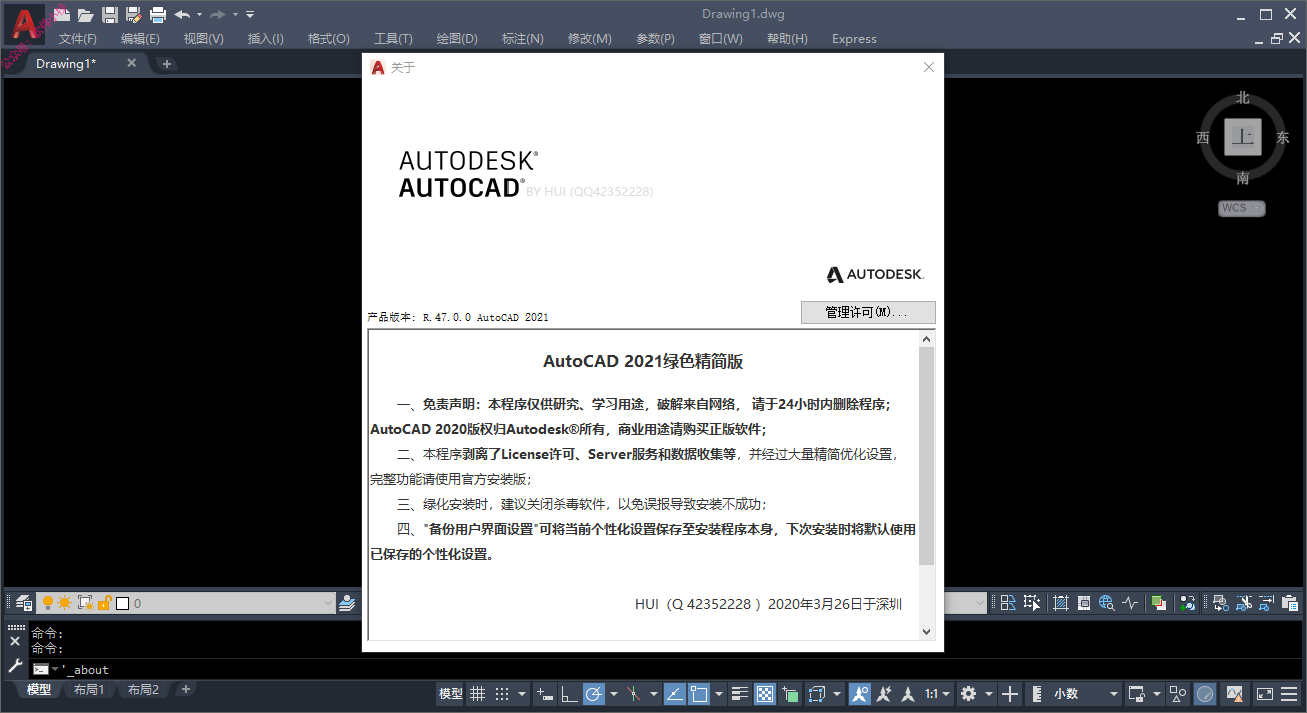
Task: Open the Express menu
Action: click(854, 39)
